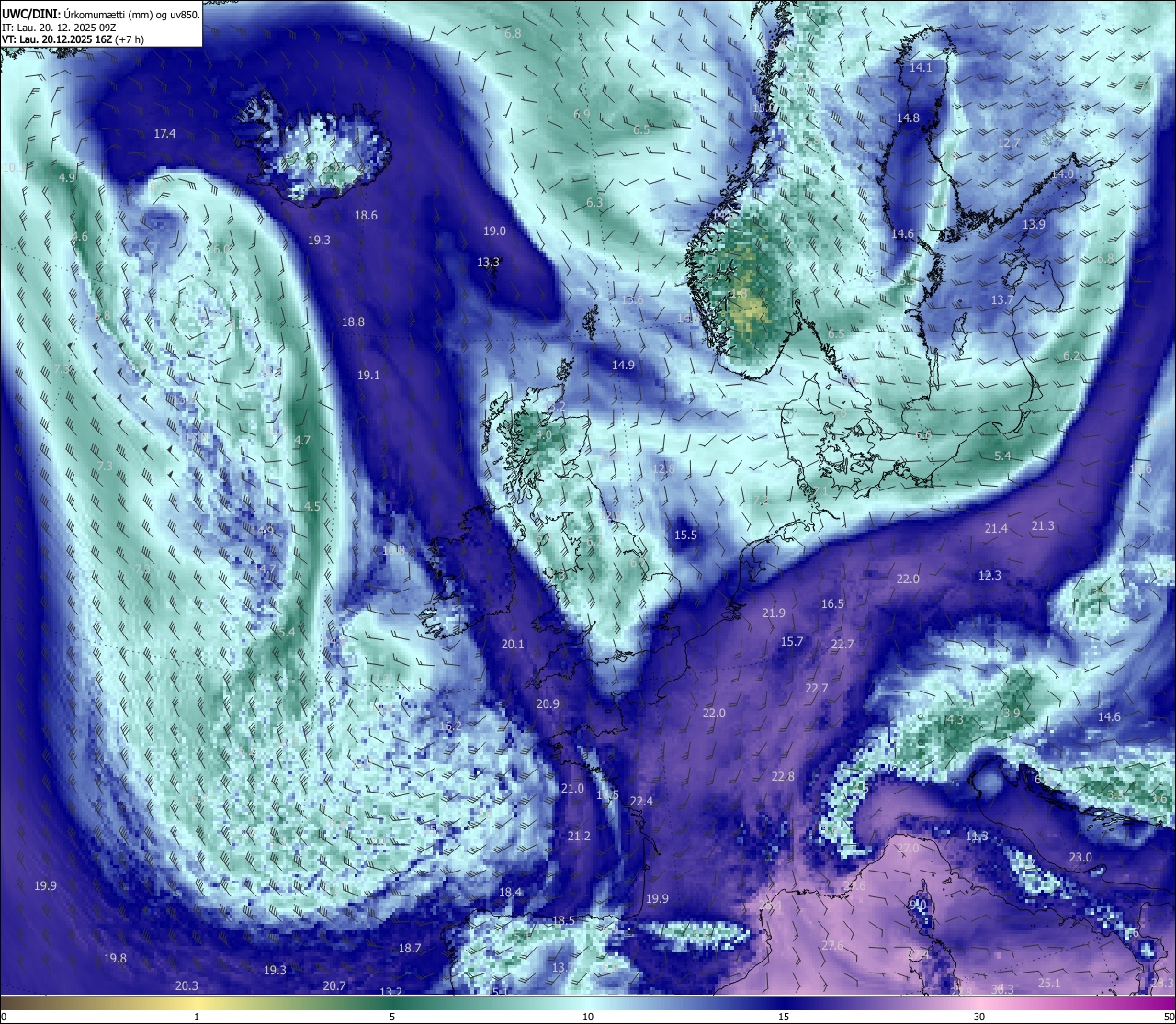The height and width of the screenshot is (1024, 1176).
Task: Select the 'IT: Lau. 20. 12. 2025 09Z' line
Action: click(59, 28)
